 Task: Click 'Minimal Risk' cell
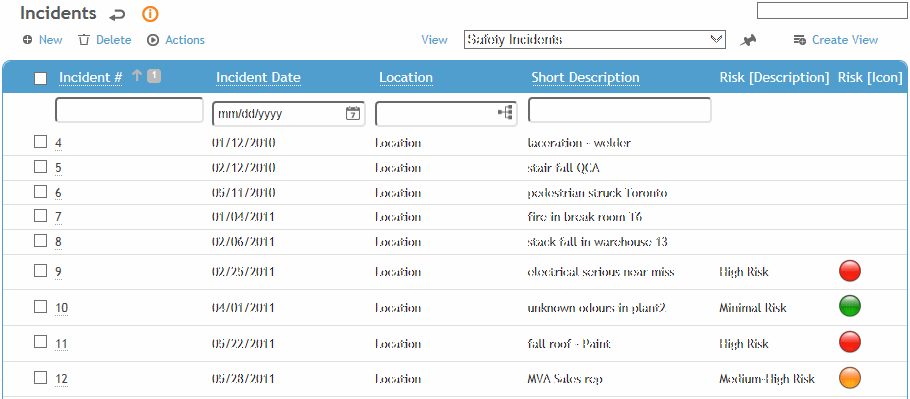[752, 307]
